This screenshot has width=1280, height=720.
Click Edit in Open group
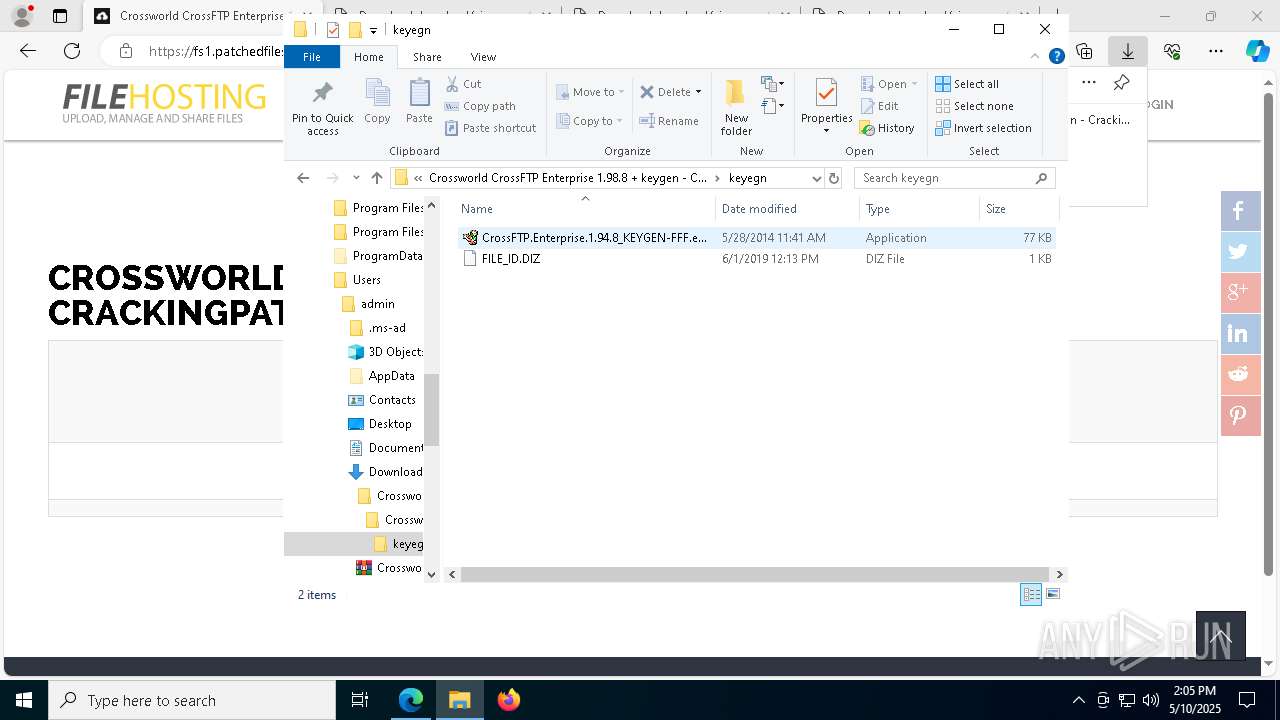coord(879,106)
